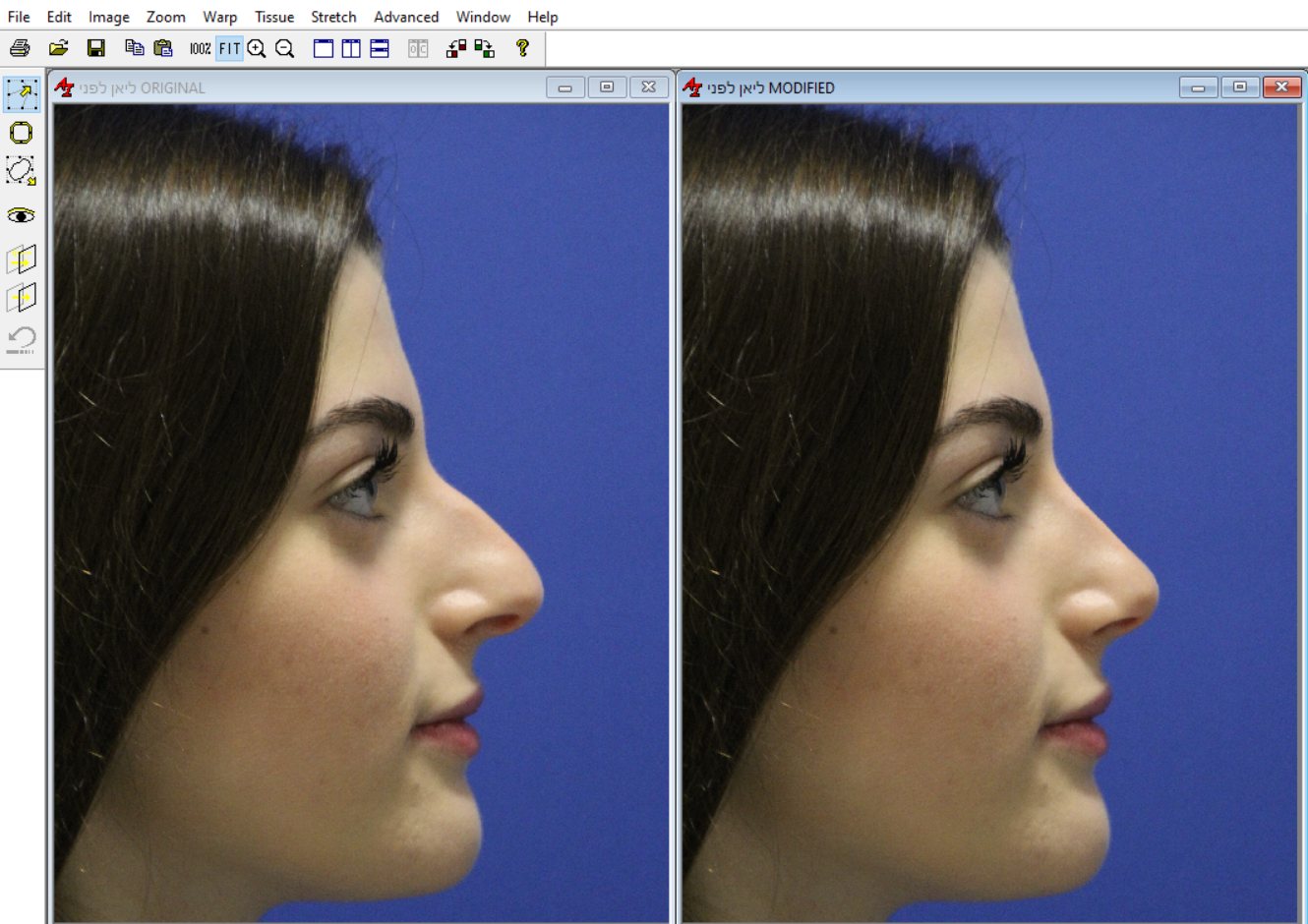Toggle the eye view tool

[22, 215]
